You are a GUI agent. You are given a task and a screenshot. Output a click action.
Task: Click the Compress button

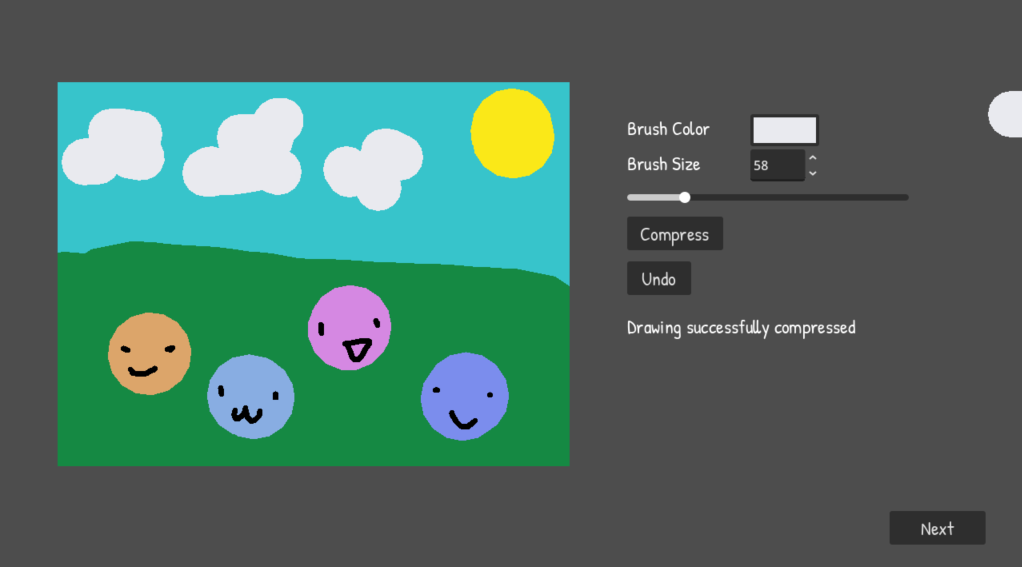675,234
